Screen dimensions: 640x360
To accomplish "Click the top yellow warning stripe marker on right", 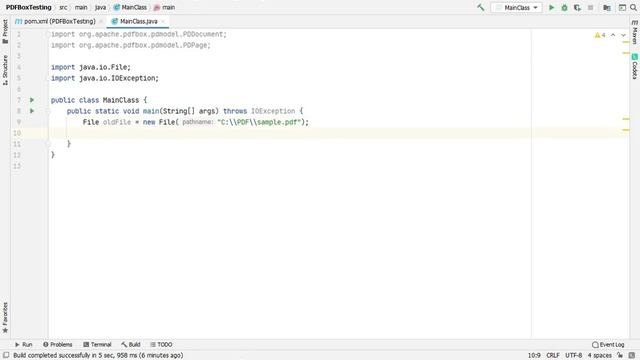I will [626, 42].
